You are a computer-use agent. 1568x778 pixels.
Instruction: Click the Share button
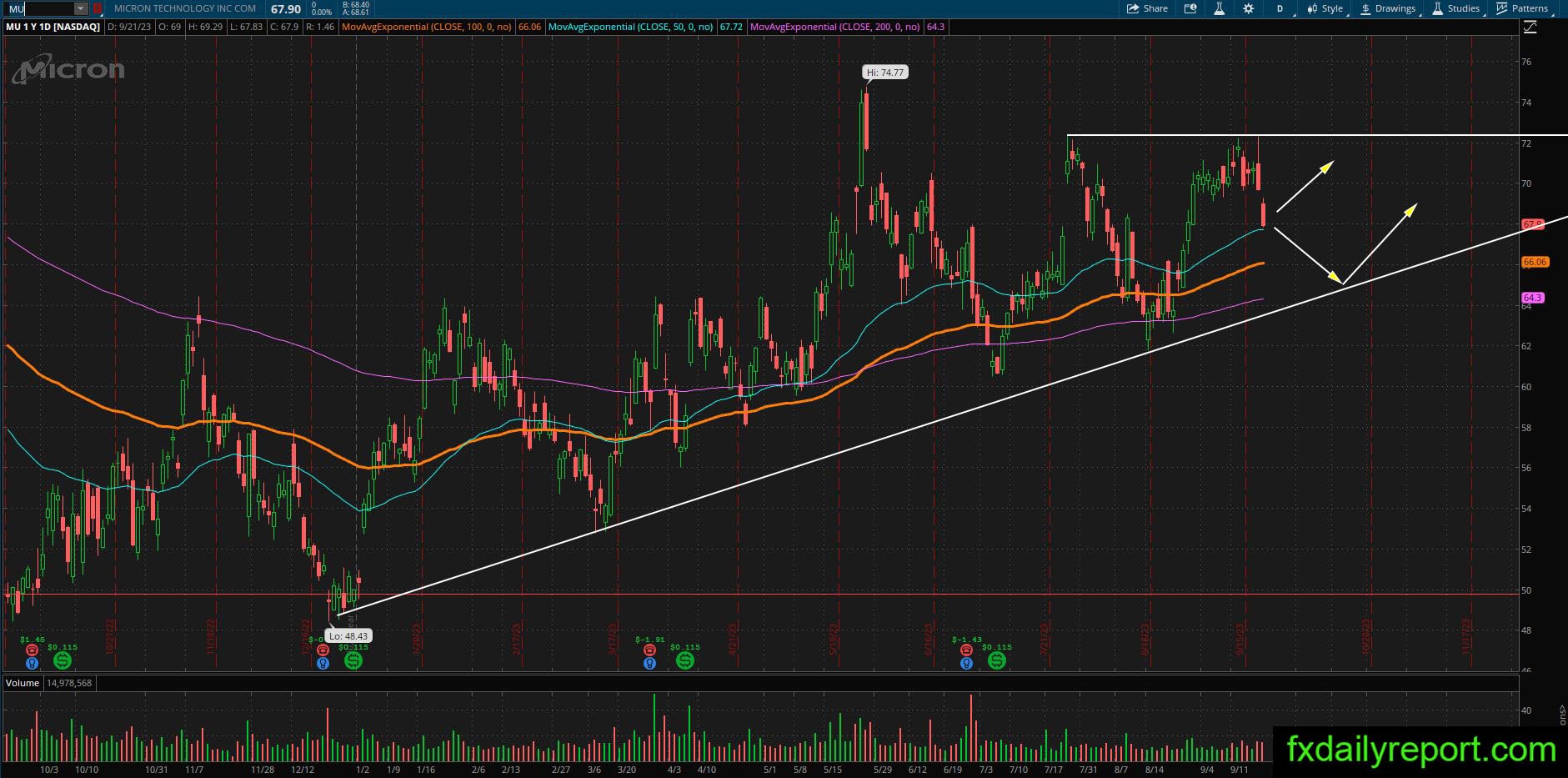[x=1147, y=8]
